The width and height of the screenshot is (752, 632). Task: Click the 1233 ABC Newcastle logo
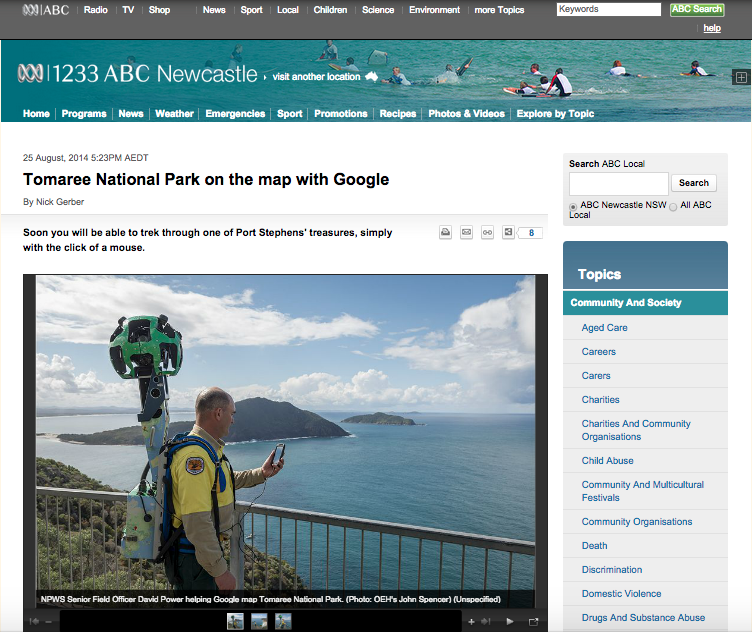pos(138,73)
